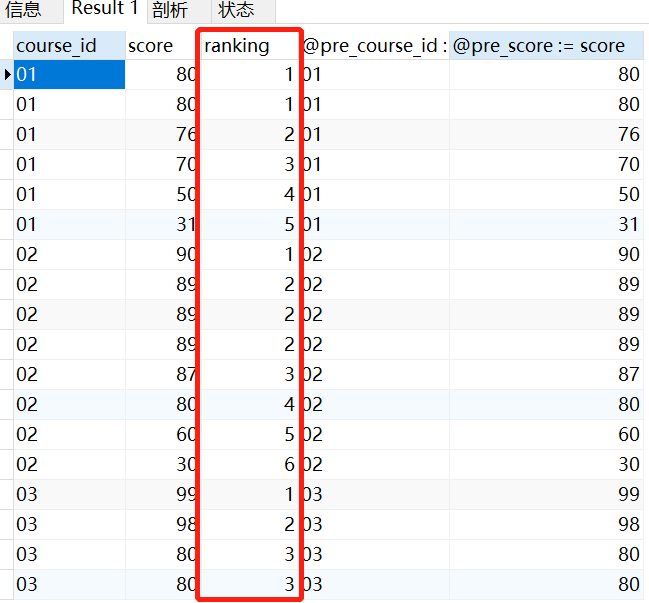This screenshot has width=649, height=603.
Task: Click the ranking column header
Action: tap(250, 46)
